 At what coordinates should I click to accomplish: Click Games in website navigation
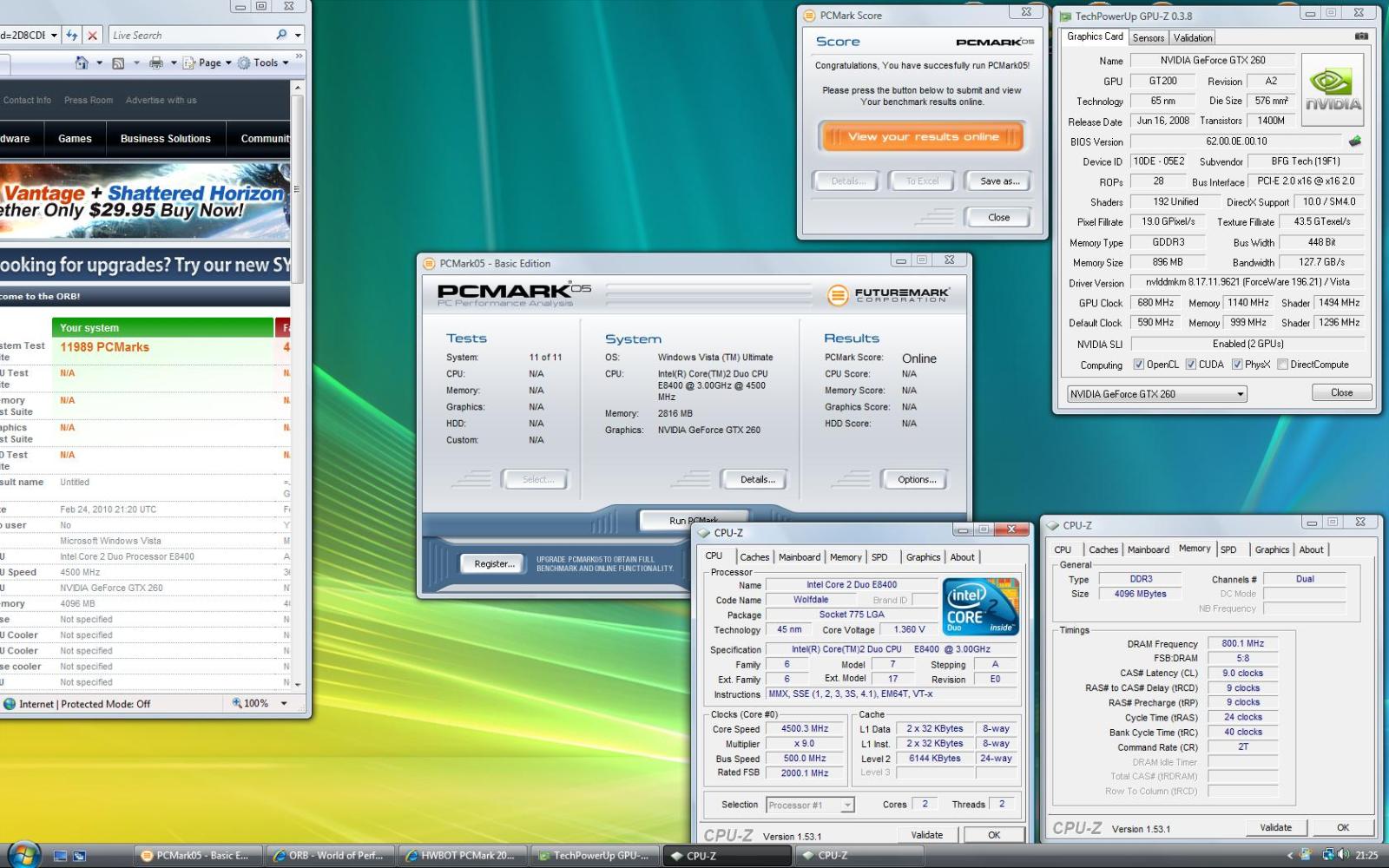[x=75, y=139]
